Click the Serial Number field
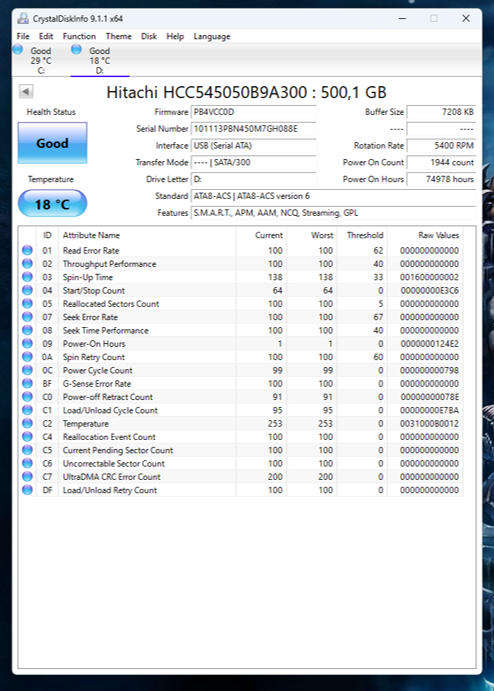 [253, 129]
